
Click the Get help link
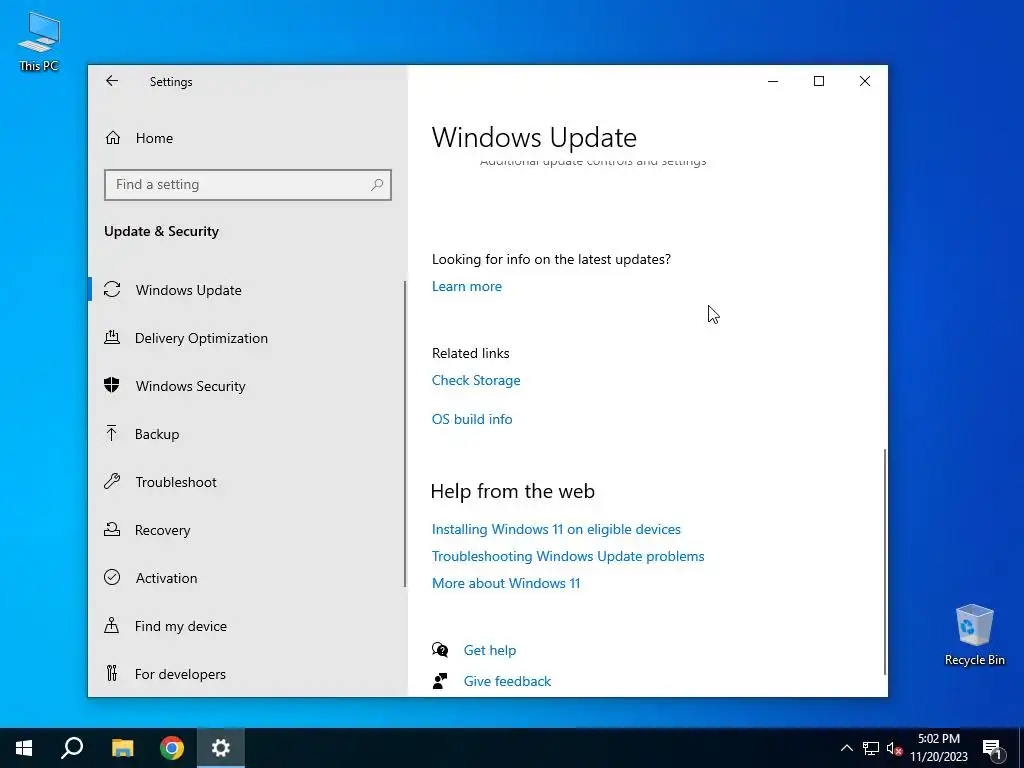[x=490, y=650]
